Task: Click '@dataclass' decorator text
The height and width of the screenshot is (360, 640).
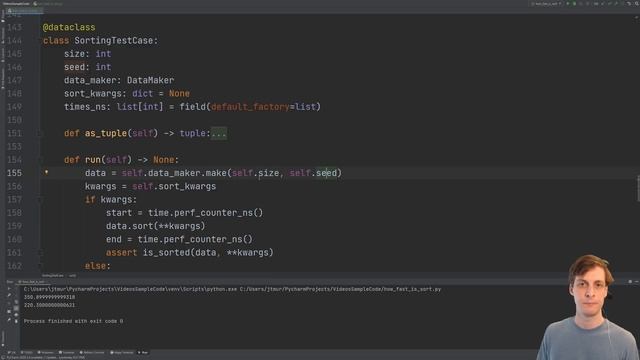Action: (x=69, y=27)
